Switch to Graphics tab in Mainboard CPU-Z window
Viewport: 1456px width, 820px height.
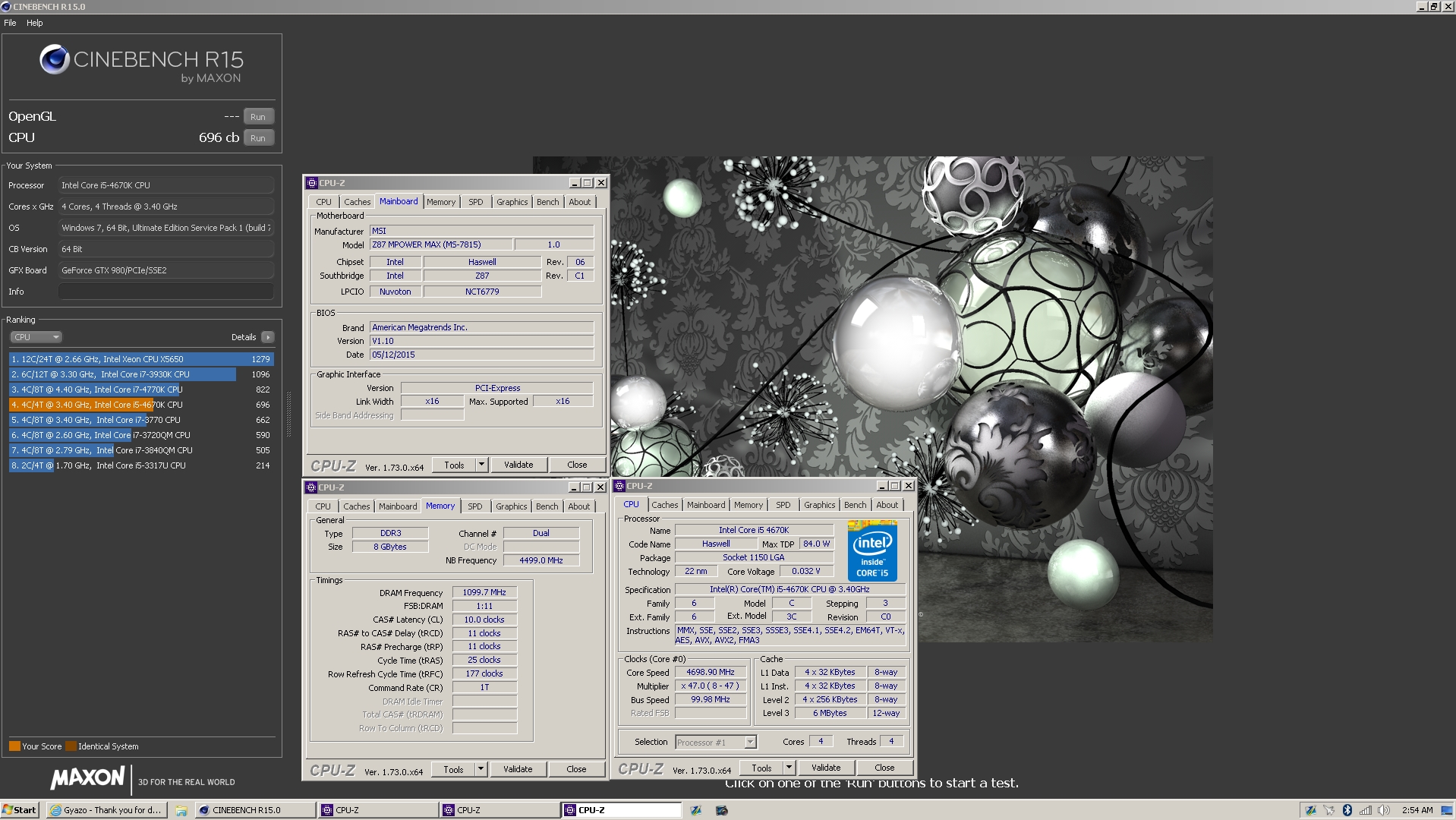pos(512,202)
